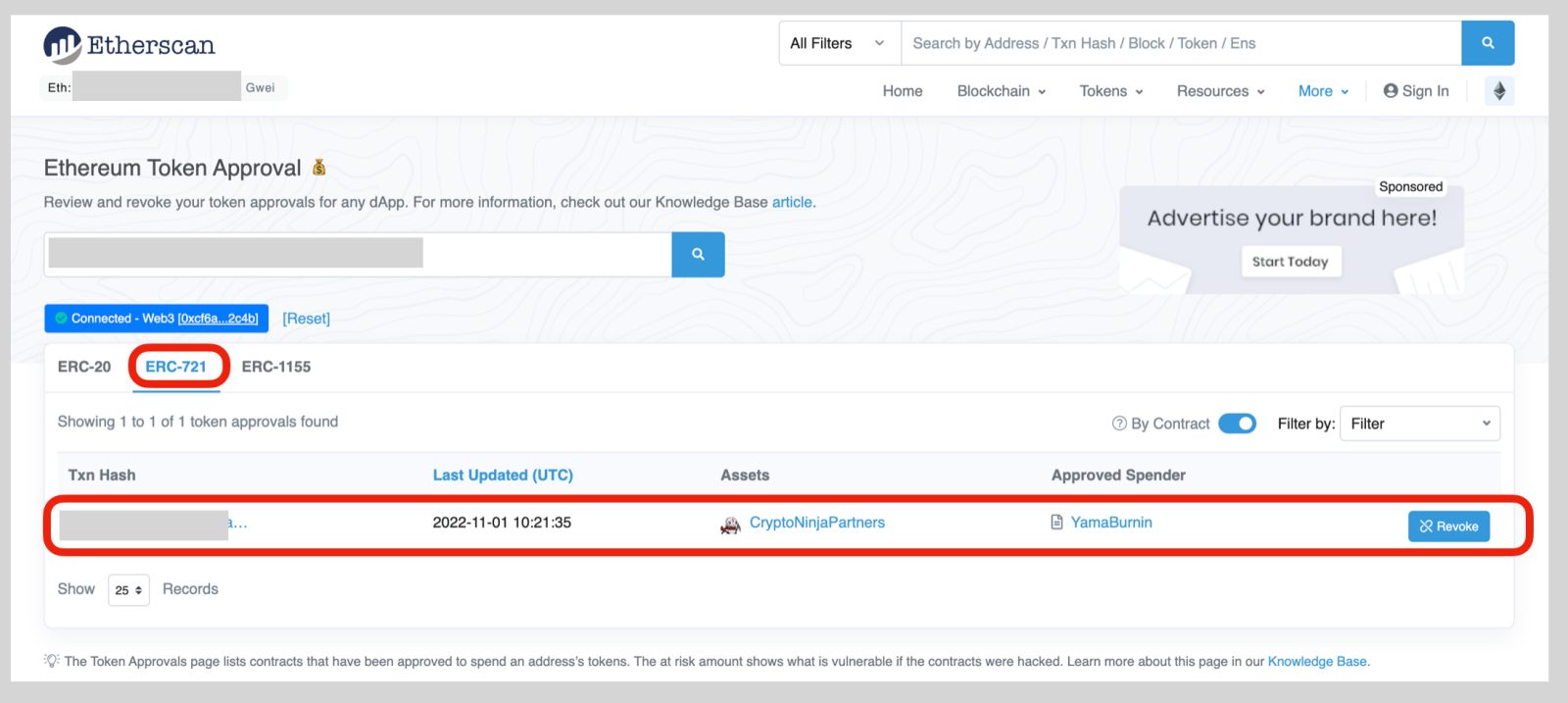
Task: Click the Gwei gas price label
Action: coord(260,87)
